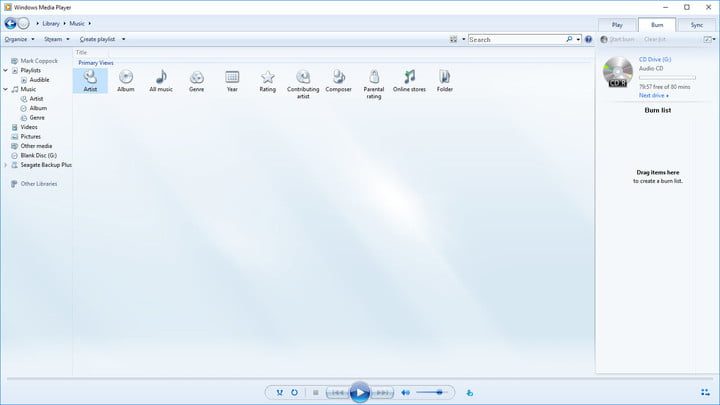Viewport: 720px width, 405px height.
Task: Click the help question mark icon
Action: [x=588, y=39]
